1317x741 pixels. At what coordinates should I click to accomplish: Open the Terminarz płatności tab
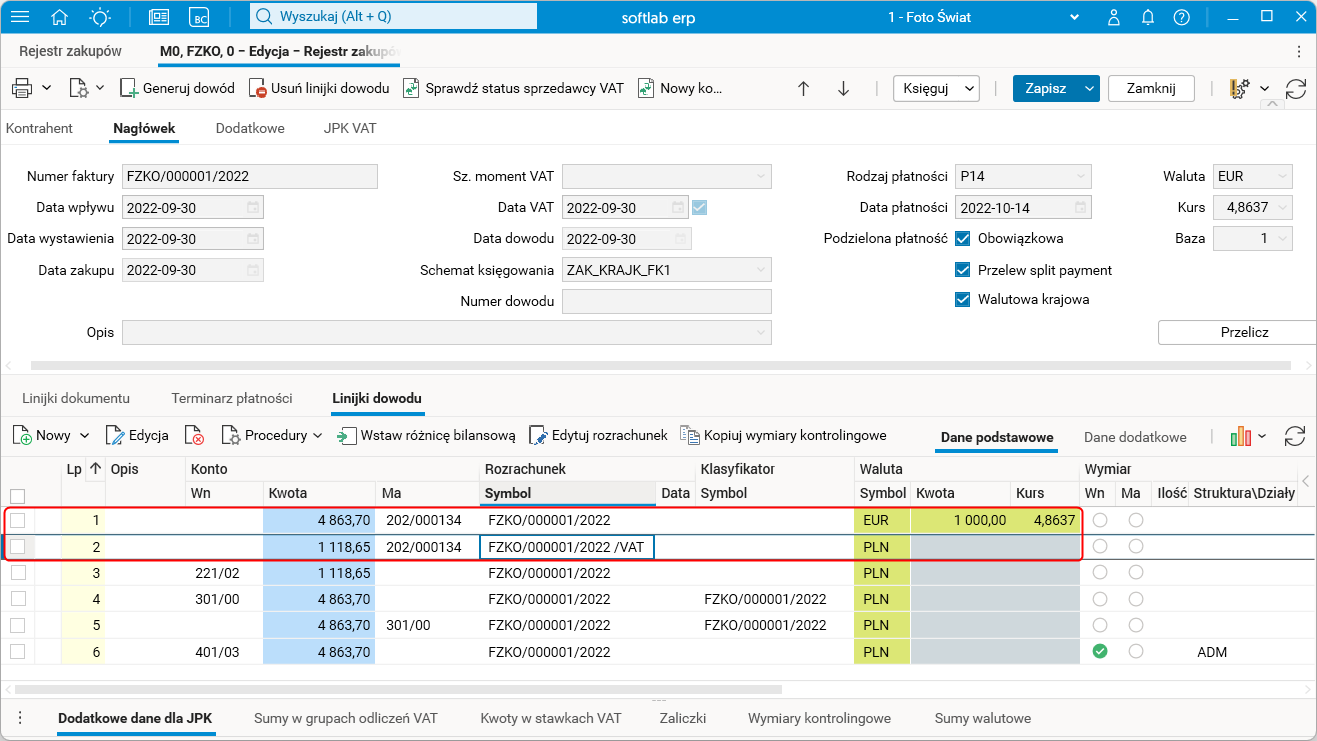232,398
